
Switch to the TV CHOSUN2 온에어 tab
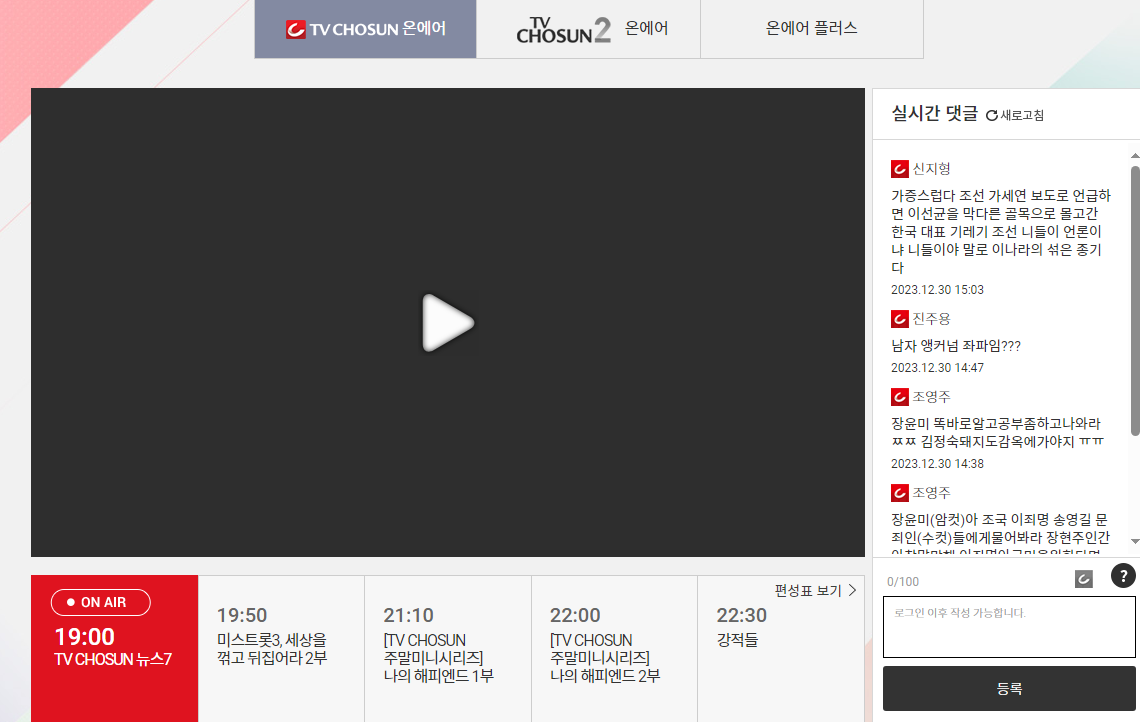tap(588, 29)
